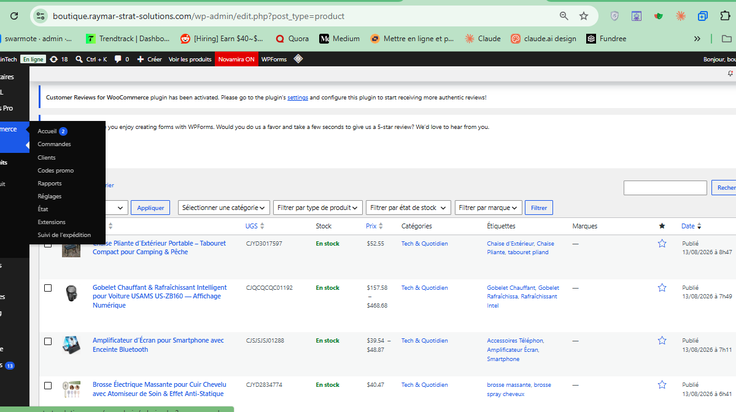Sort by the featured star column header
This screenshot has height=412, width=736.
662,226
